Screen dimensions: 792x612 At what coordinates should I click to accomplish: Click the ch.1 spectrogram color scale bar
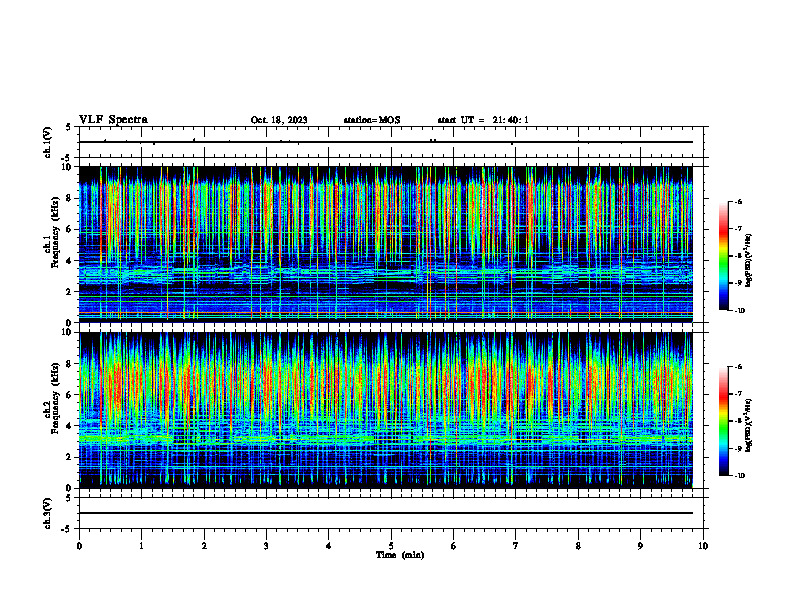click(x=724, y=256)
